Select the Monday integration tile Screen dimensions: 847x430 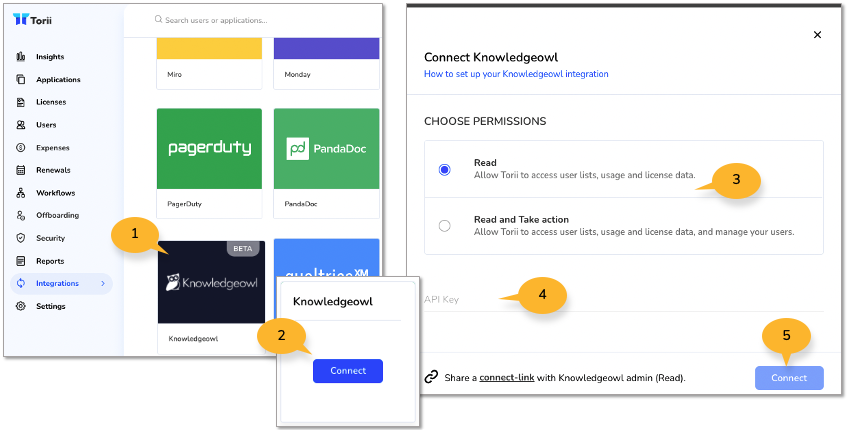pyautogui.click(x=326, y=64)
